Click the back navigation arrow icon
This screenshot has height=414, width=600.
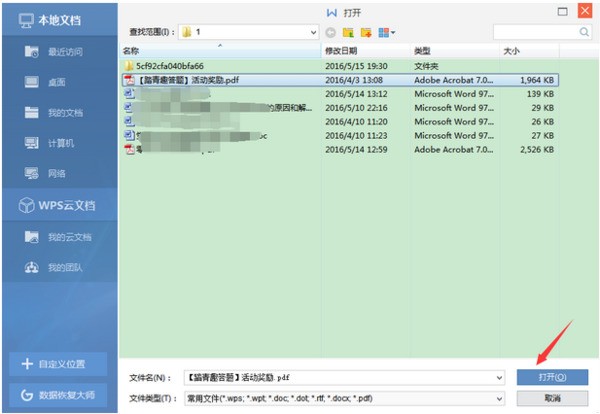coord(330,33)
